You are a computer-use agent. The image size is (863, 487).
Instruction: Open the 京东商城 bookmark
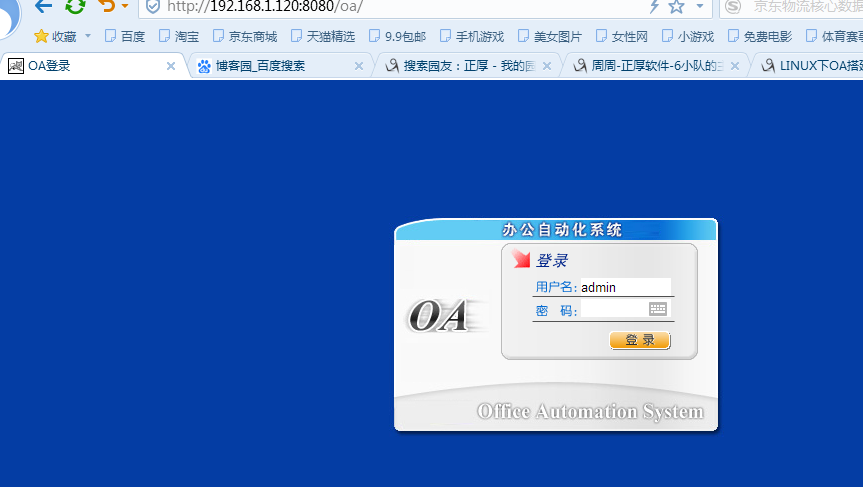point(245,36)
